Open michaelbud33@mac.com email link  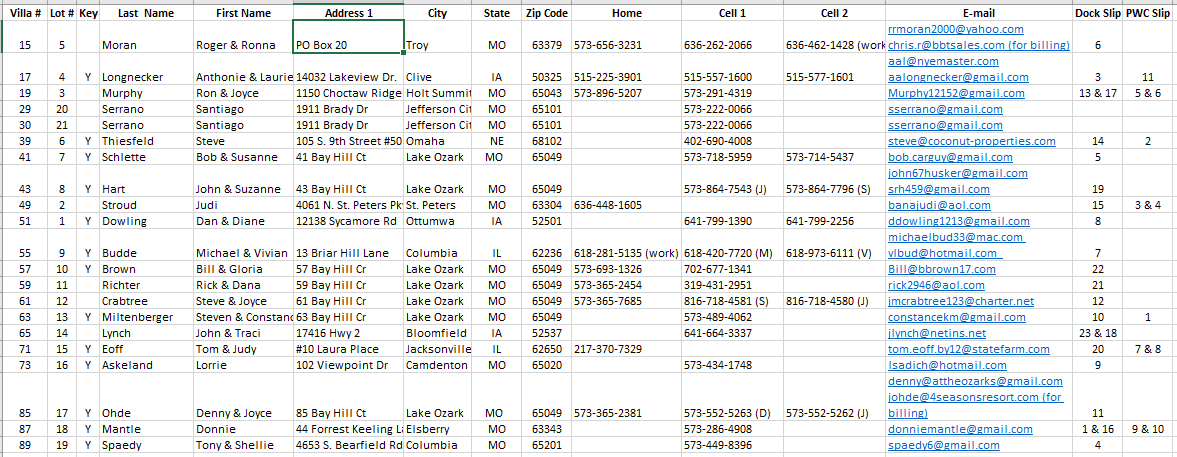pos(955,237)
